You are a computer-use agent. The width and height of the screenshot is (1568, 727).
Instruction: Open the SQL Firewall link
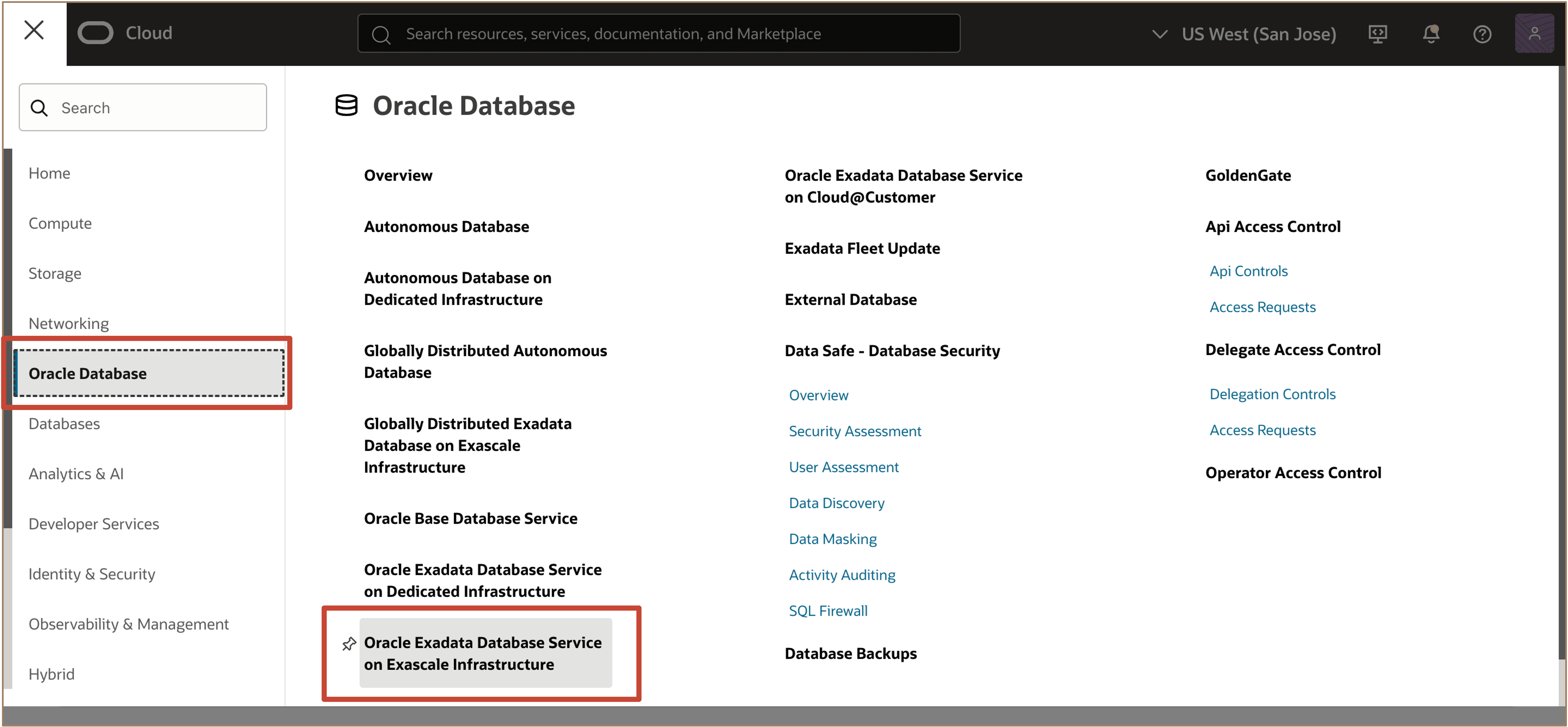(x=828, y=611)
